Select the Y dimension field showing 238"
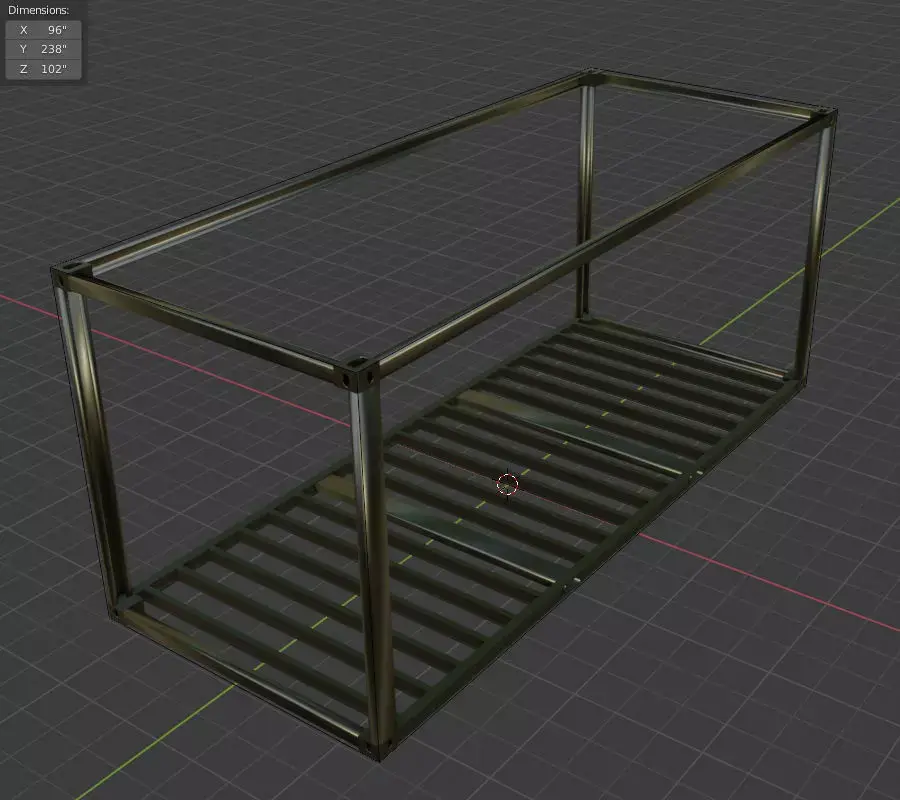This screenshot has height=800, width=900. coord(44,49)
